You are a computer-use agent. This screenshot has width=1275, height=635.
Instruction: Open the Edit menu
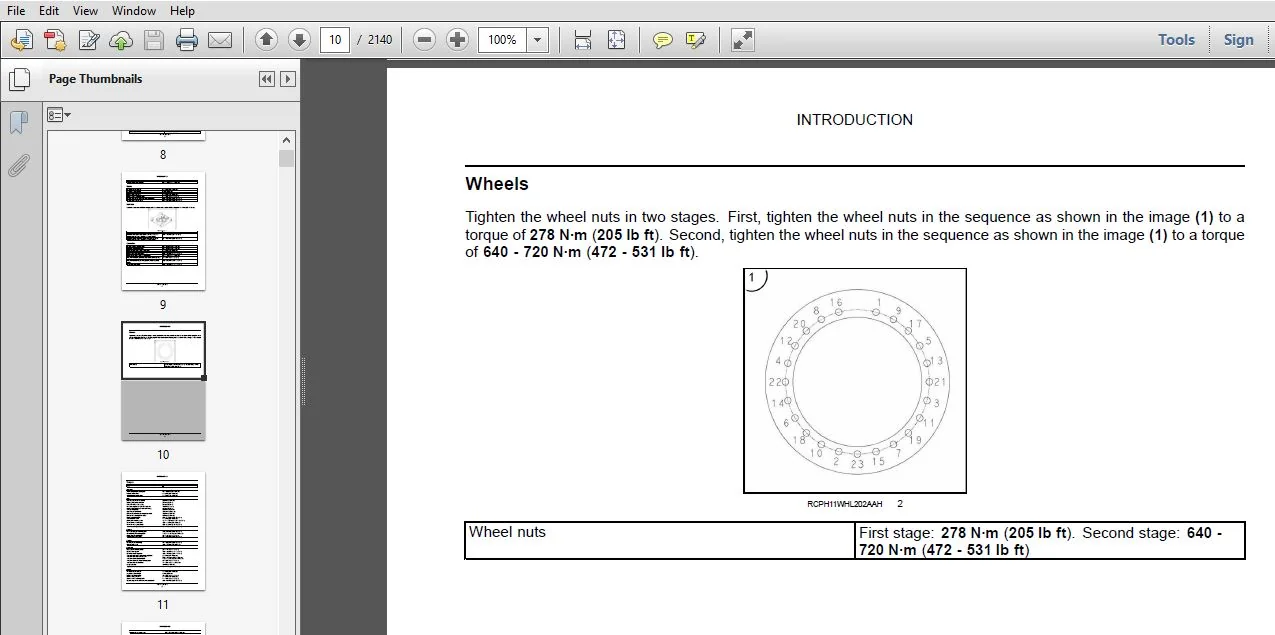pyautogui.click(x=49, y=10)
